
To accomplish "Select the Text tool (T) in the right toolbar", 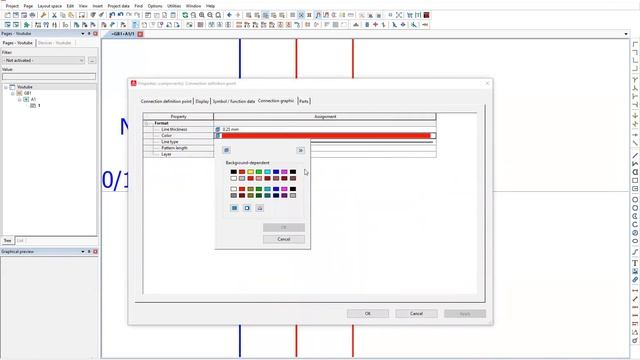I will pyautogui.click(x=635, y=263).
